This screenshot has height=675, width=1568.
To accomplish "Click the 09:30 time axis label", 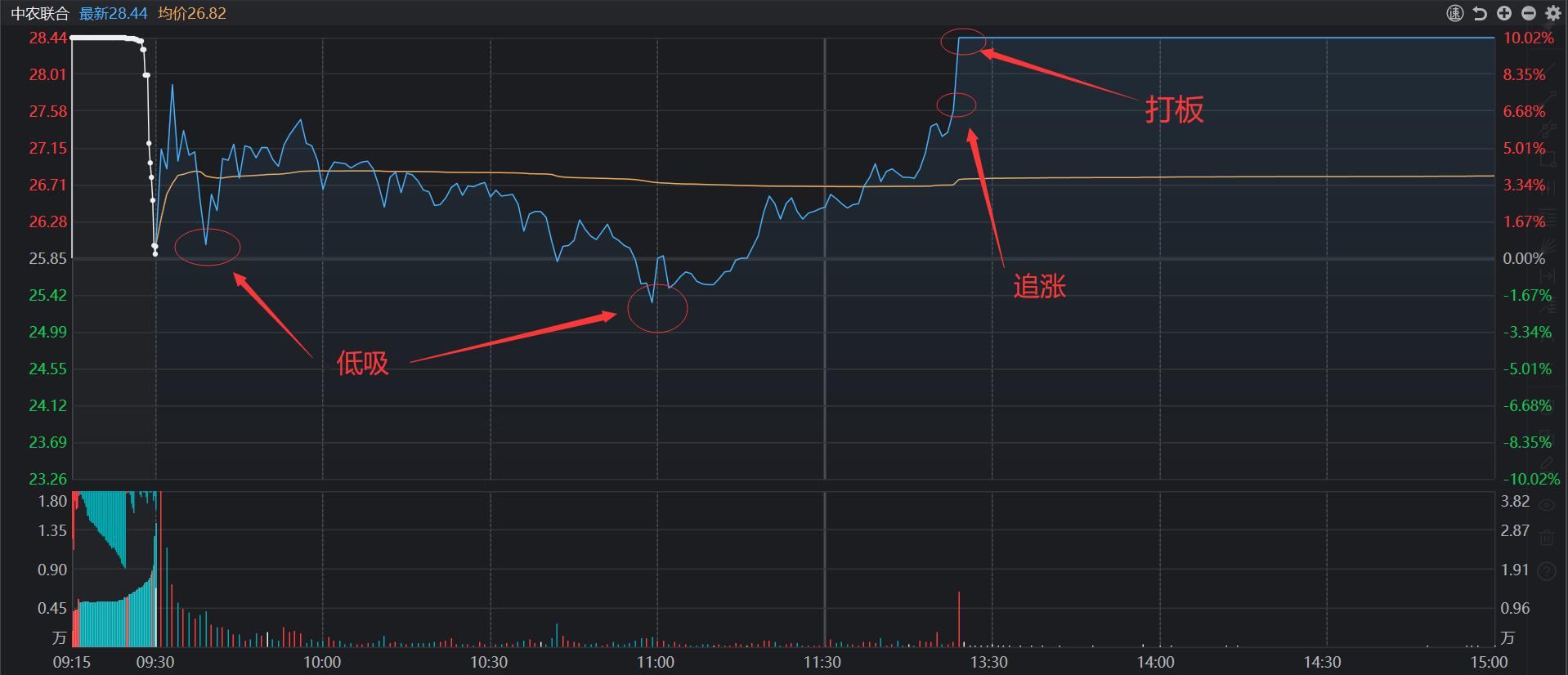I will coord(157,662).
